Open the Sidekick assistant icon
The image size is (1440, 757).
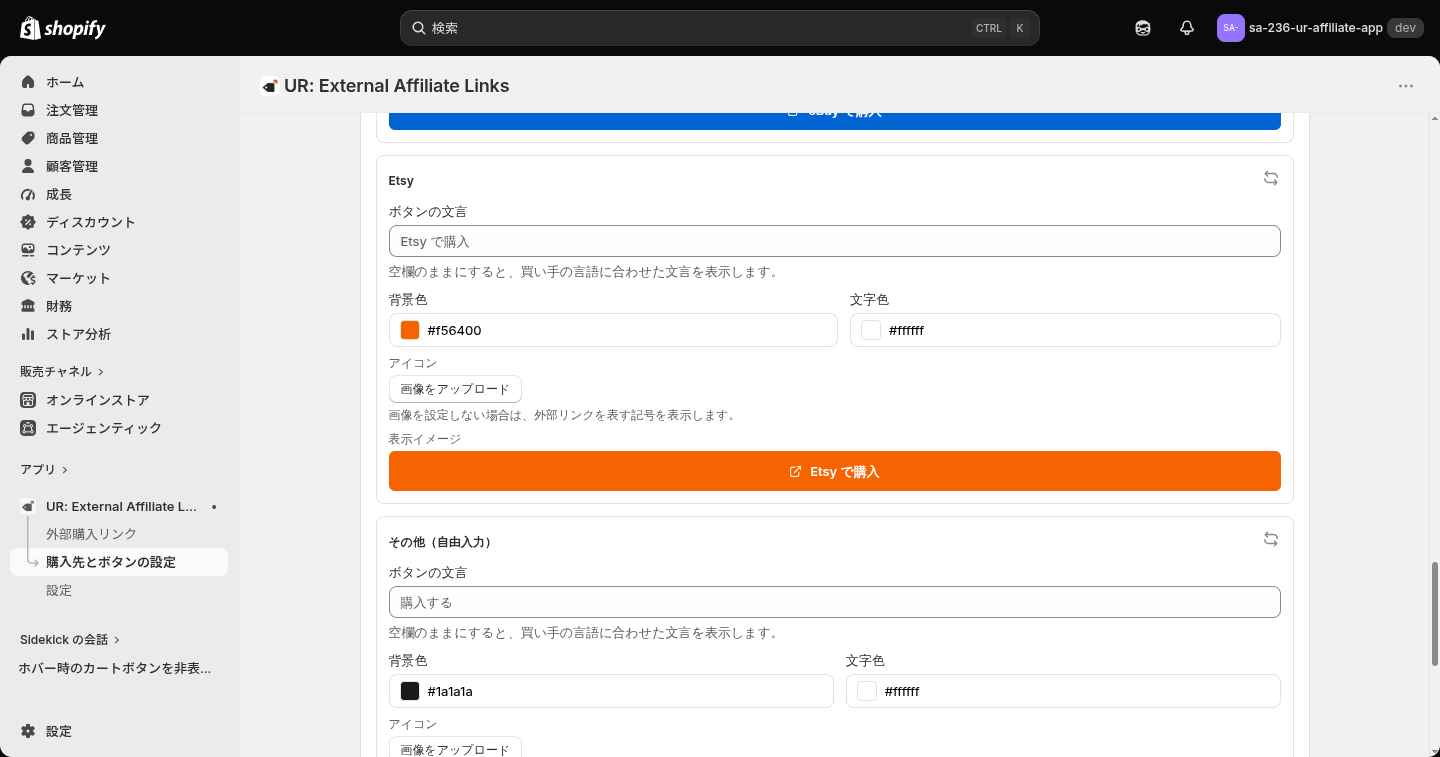coord(1143,28)
